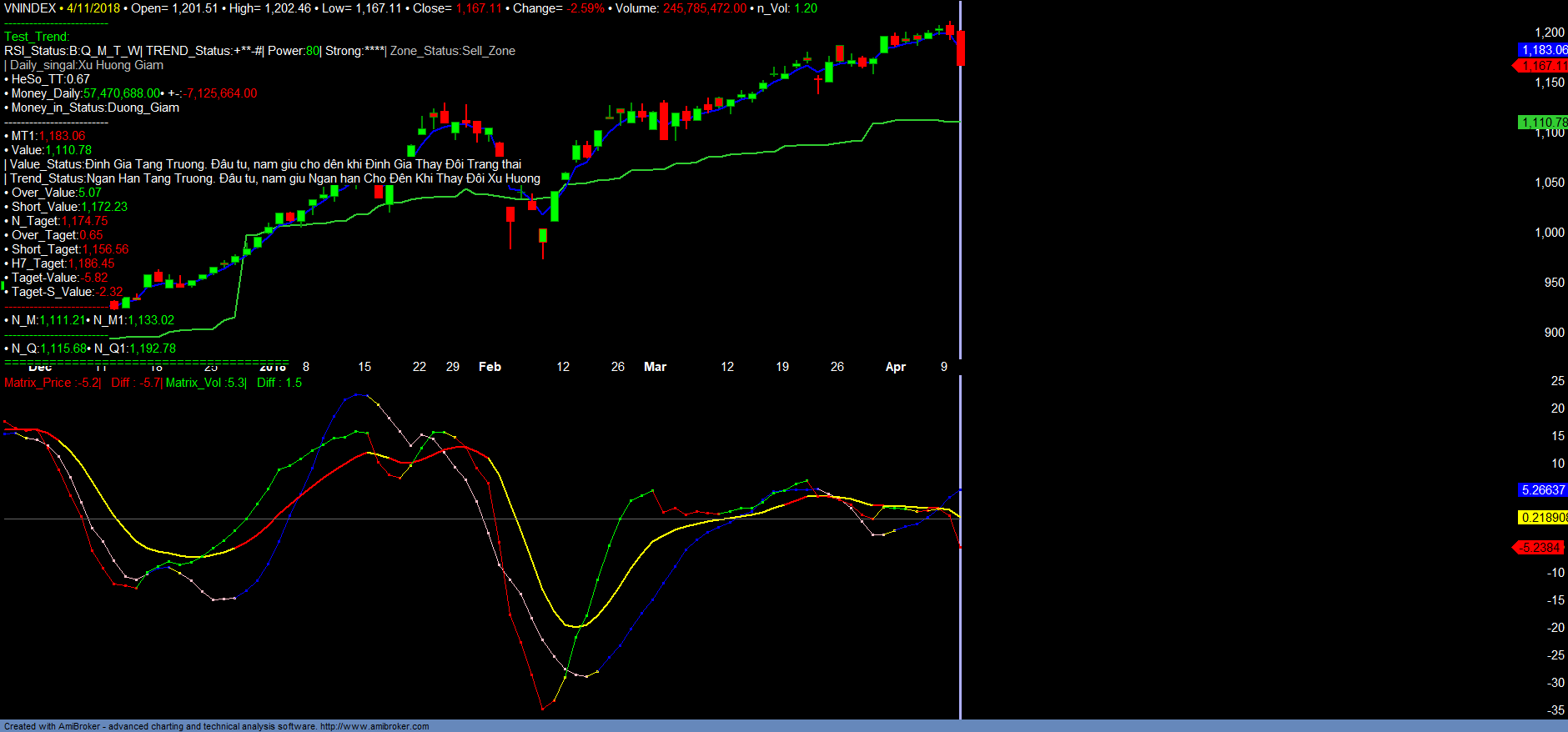Click the blue 1,183.06 price label
Screen dimensions: 1568x732
[1542, 50]
